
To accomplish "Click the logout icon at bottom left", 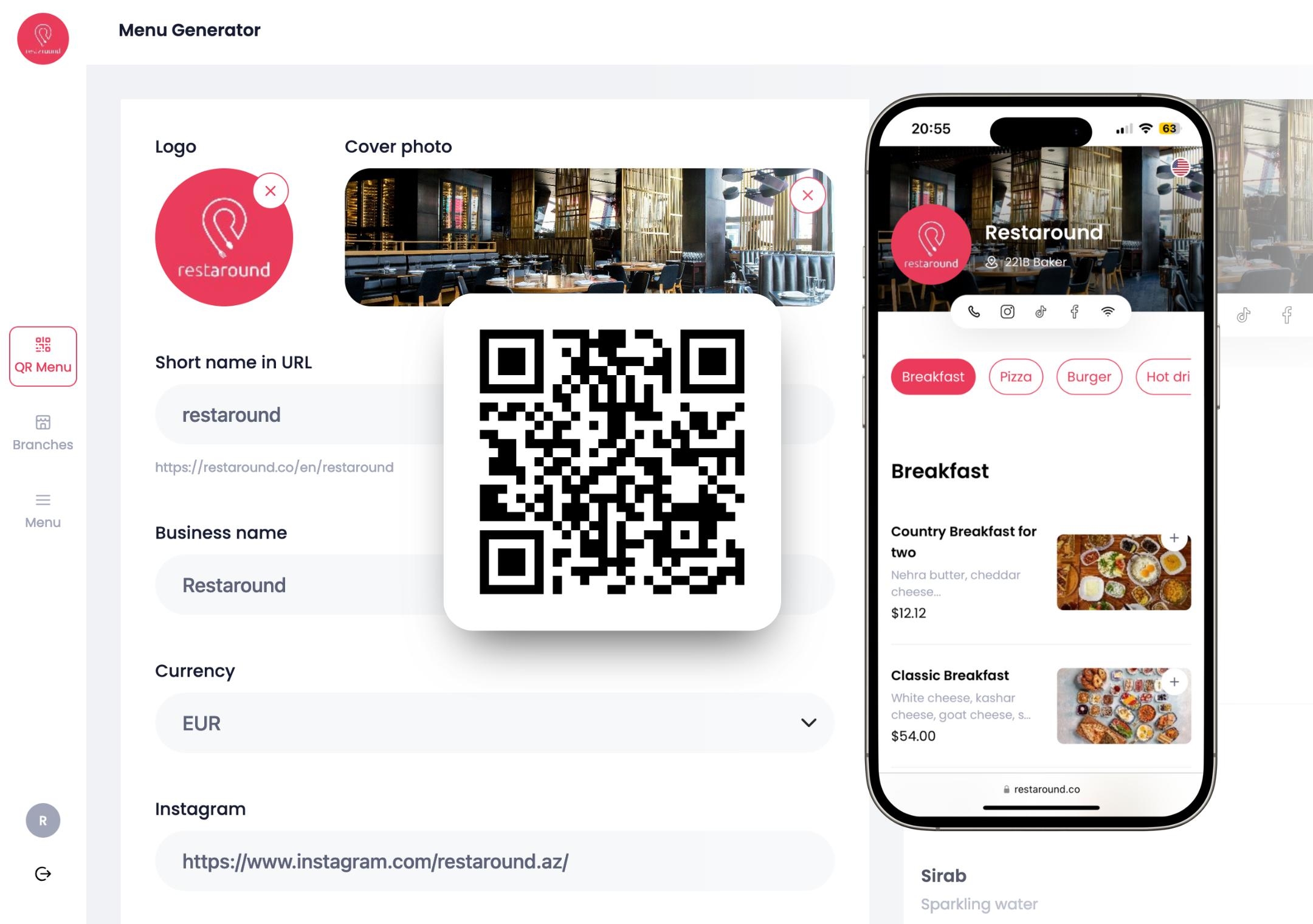I will [x=44, y=874].
